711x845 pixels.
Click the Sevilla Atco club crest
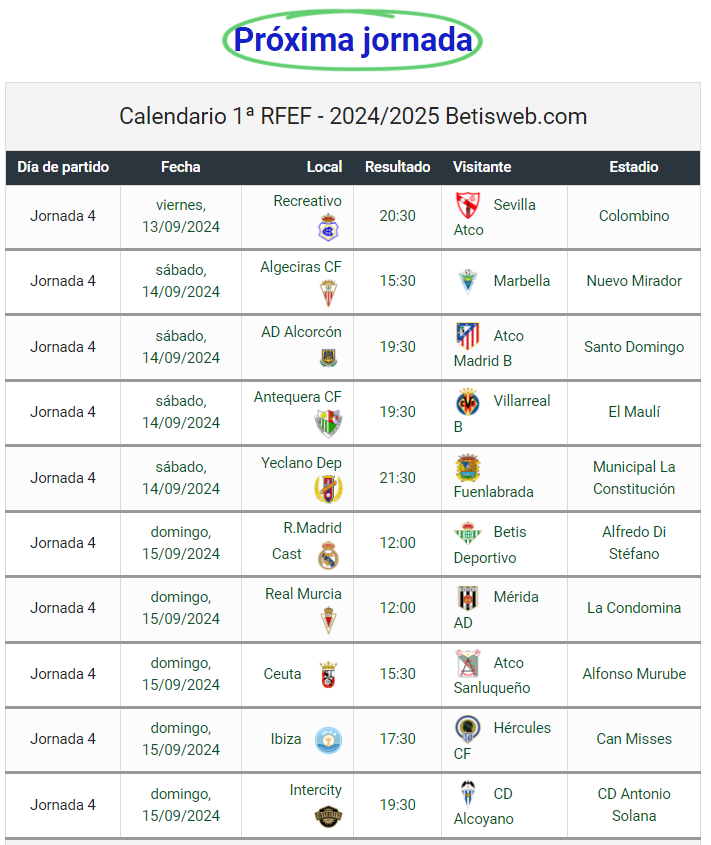[x=467, y=205]
